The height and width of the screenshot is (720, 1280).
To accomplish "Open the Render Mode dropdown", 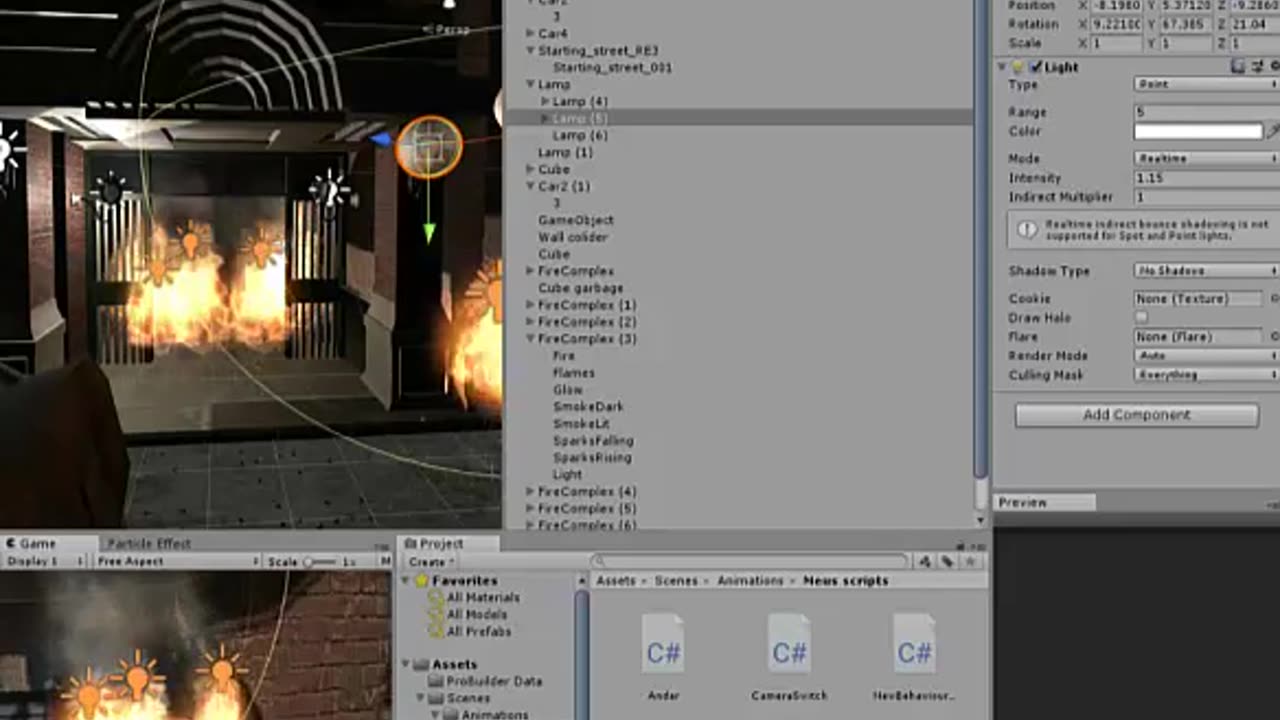I will point(1207,356).
